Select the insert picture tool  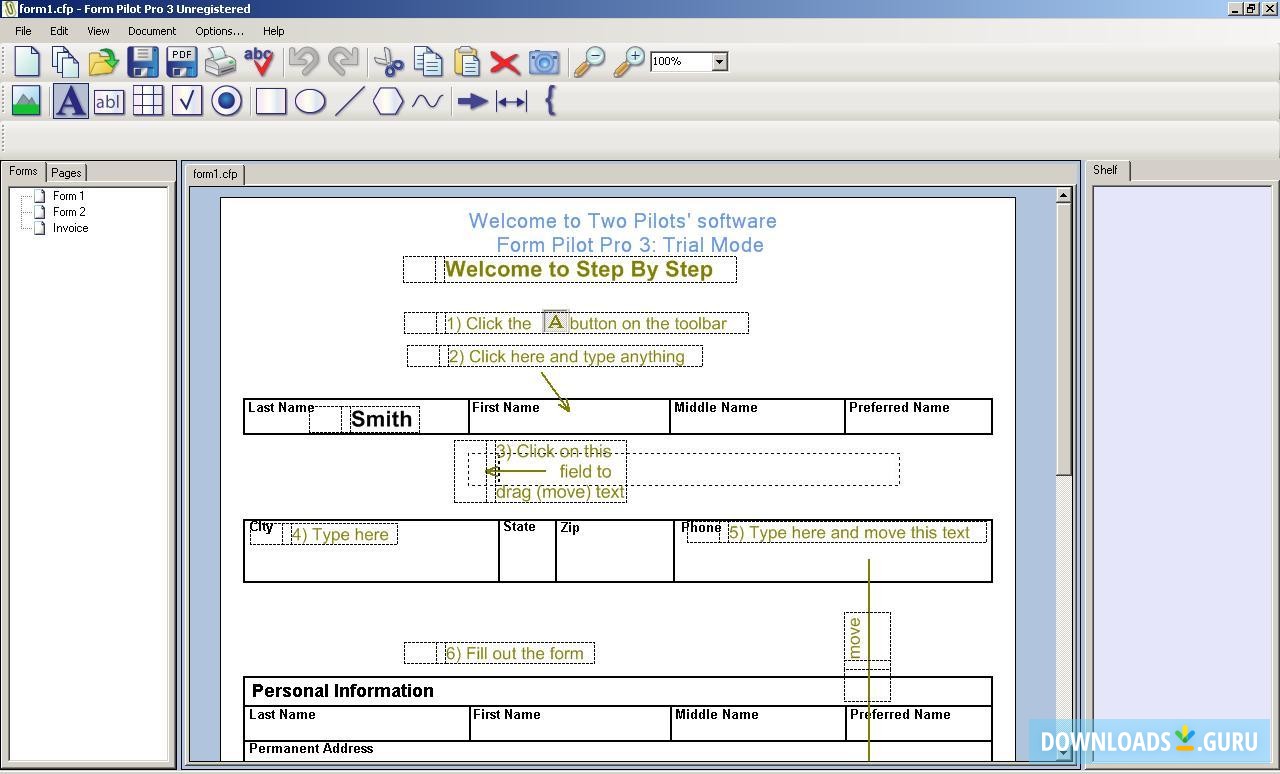pos(27,101)
